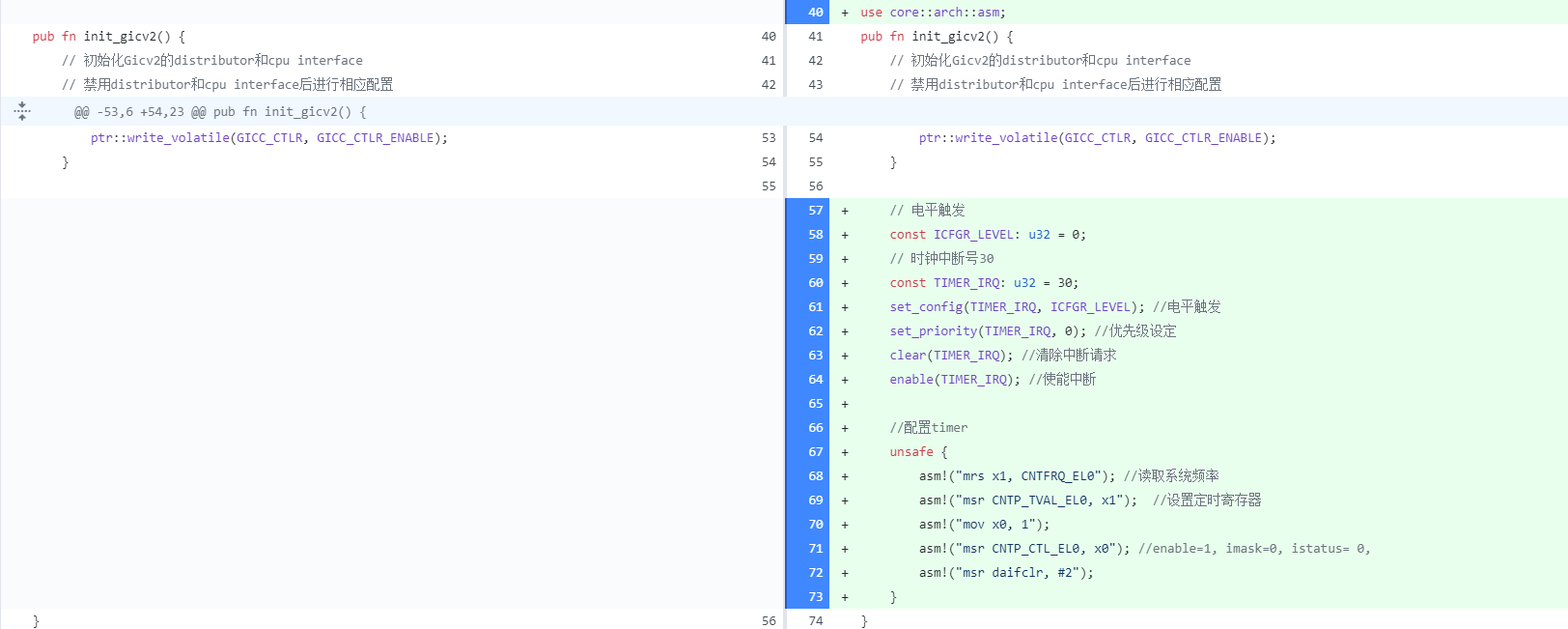Click the 'msr daifclr, #2' asm line
The image size is (1568, 629).
coord(1005,573)
